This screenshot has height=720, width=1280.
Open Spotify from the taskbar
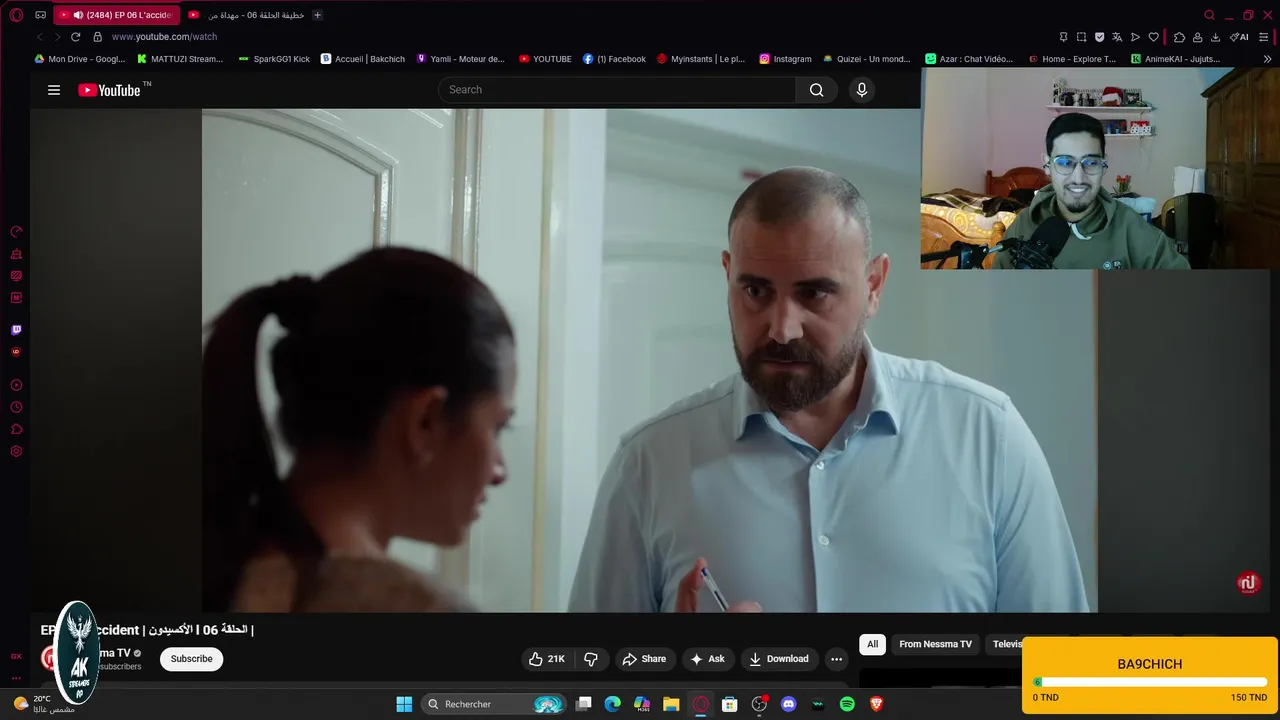pyautogui.click(x=847, y=704)
